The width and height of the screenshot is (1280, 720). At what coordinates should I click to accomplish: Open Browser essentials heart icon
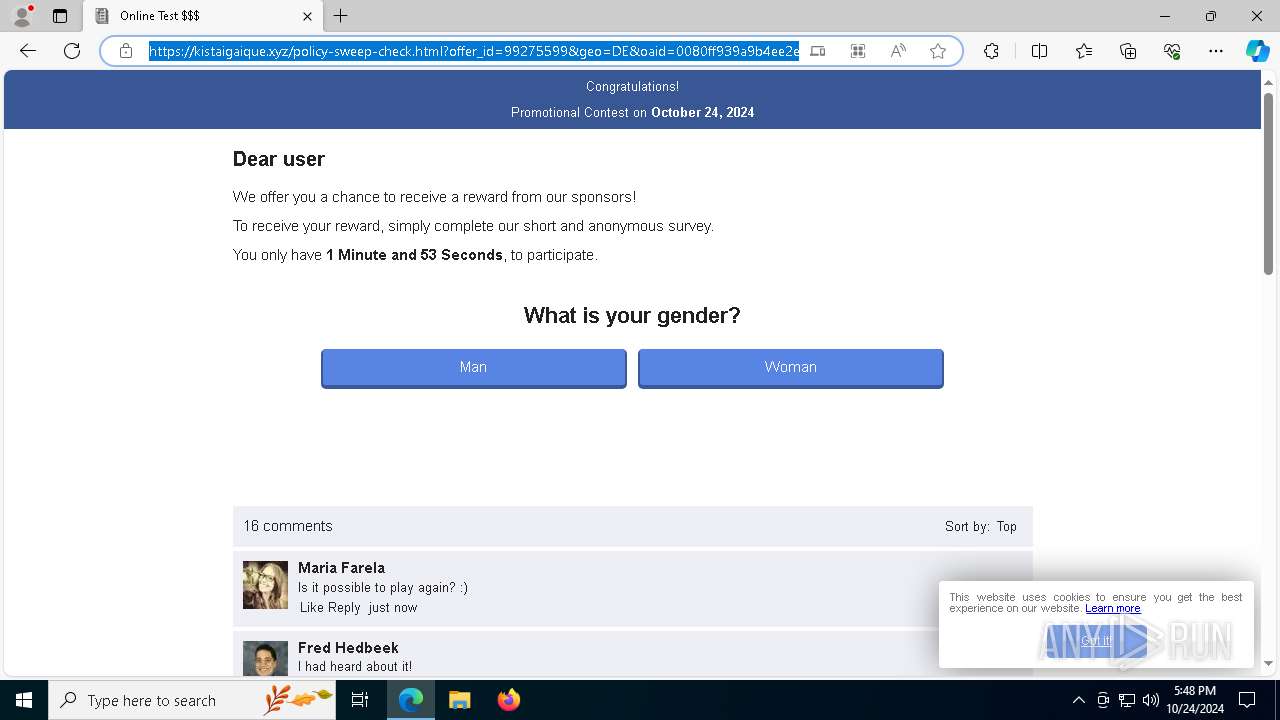pos(1172,51)
